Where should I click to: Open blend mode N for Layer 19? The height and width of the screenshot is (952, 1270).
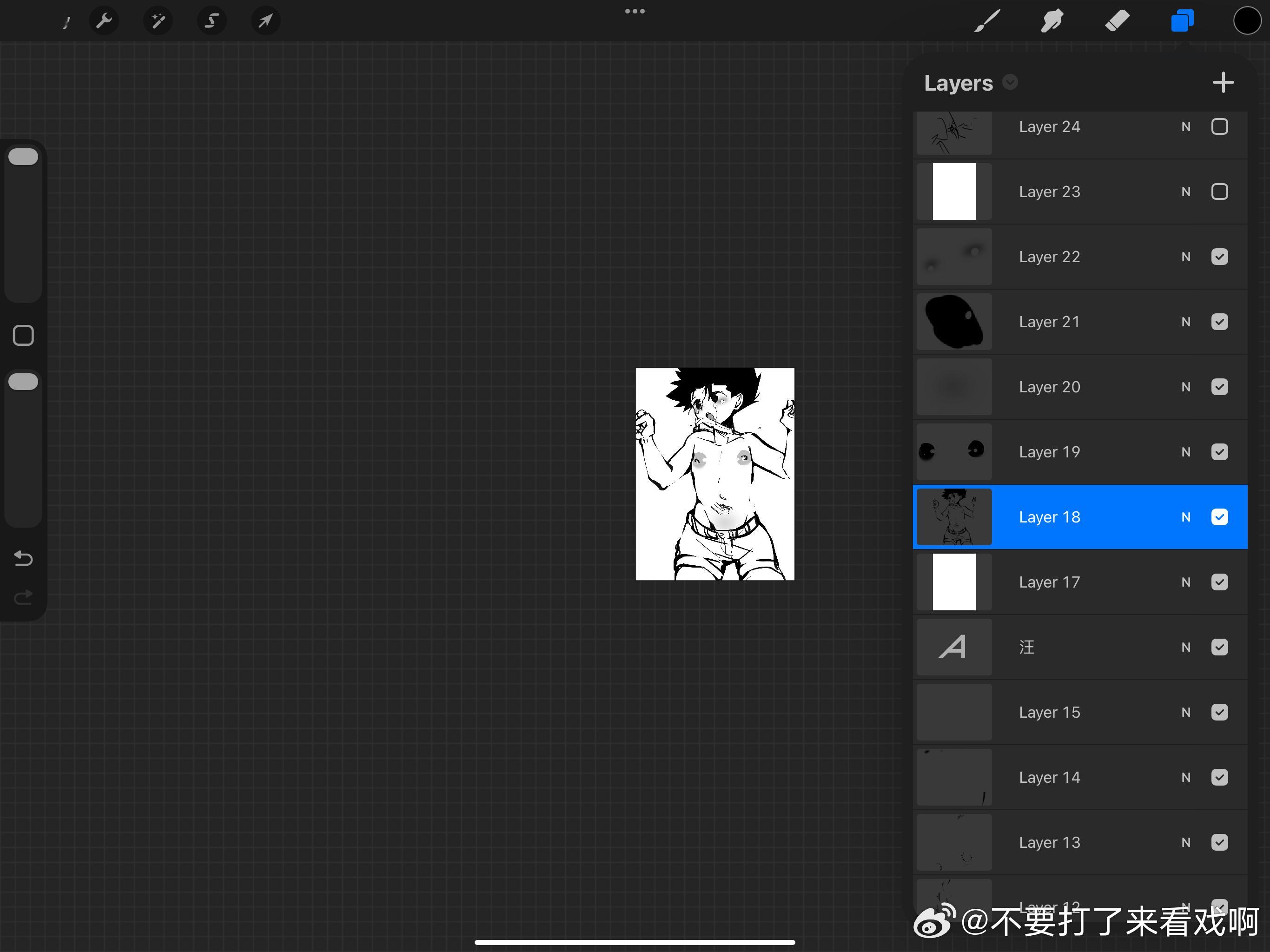click(x=1185, y=452)
